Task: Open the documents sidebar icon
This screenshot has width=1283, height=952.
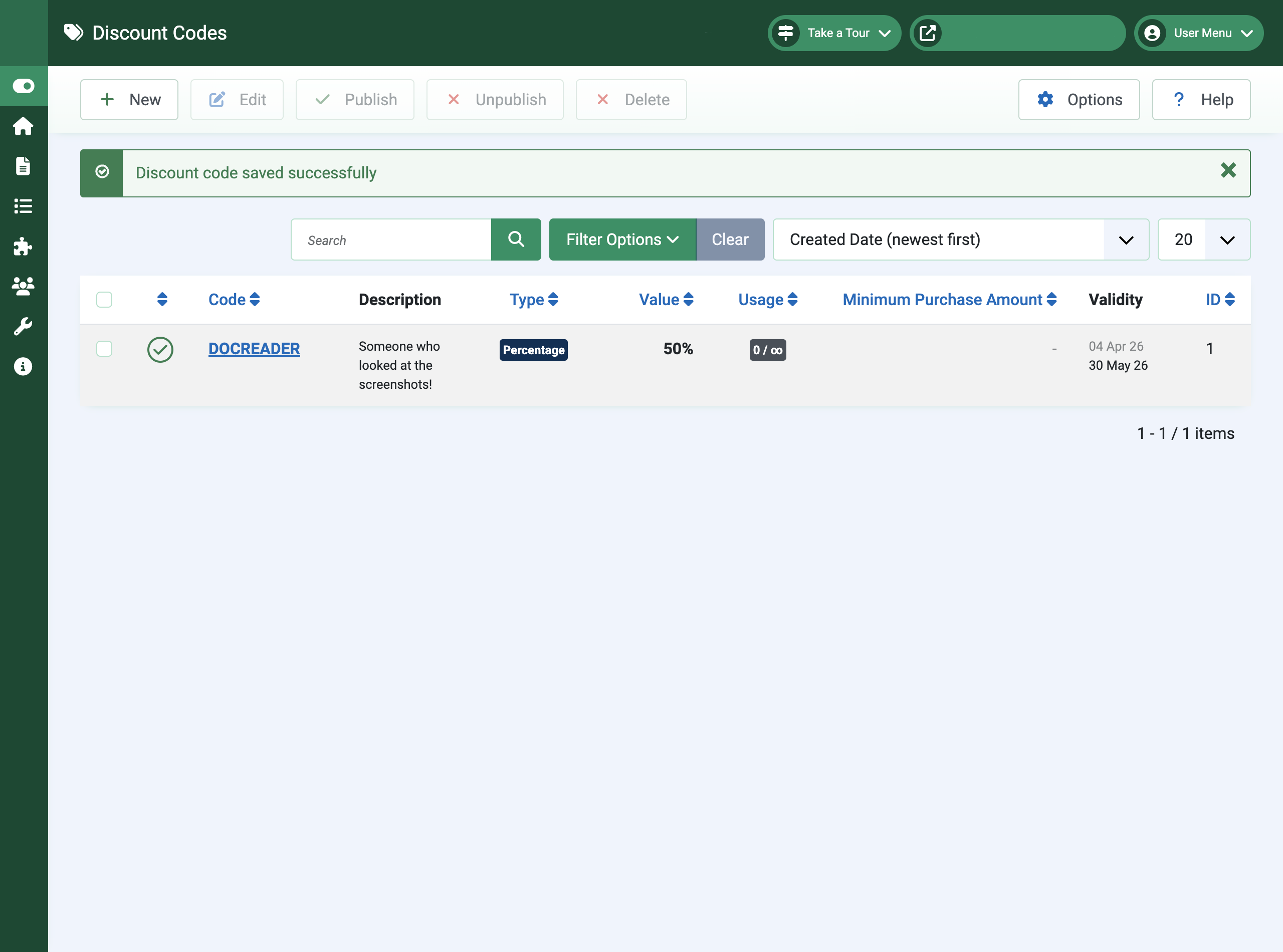Action: pyautogui.click(x=24, y=166)
